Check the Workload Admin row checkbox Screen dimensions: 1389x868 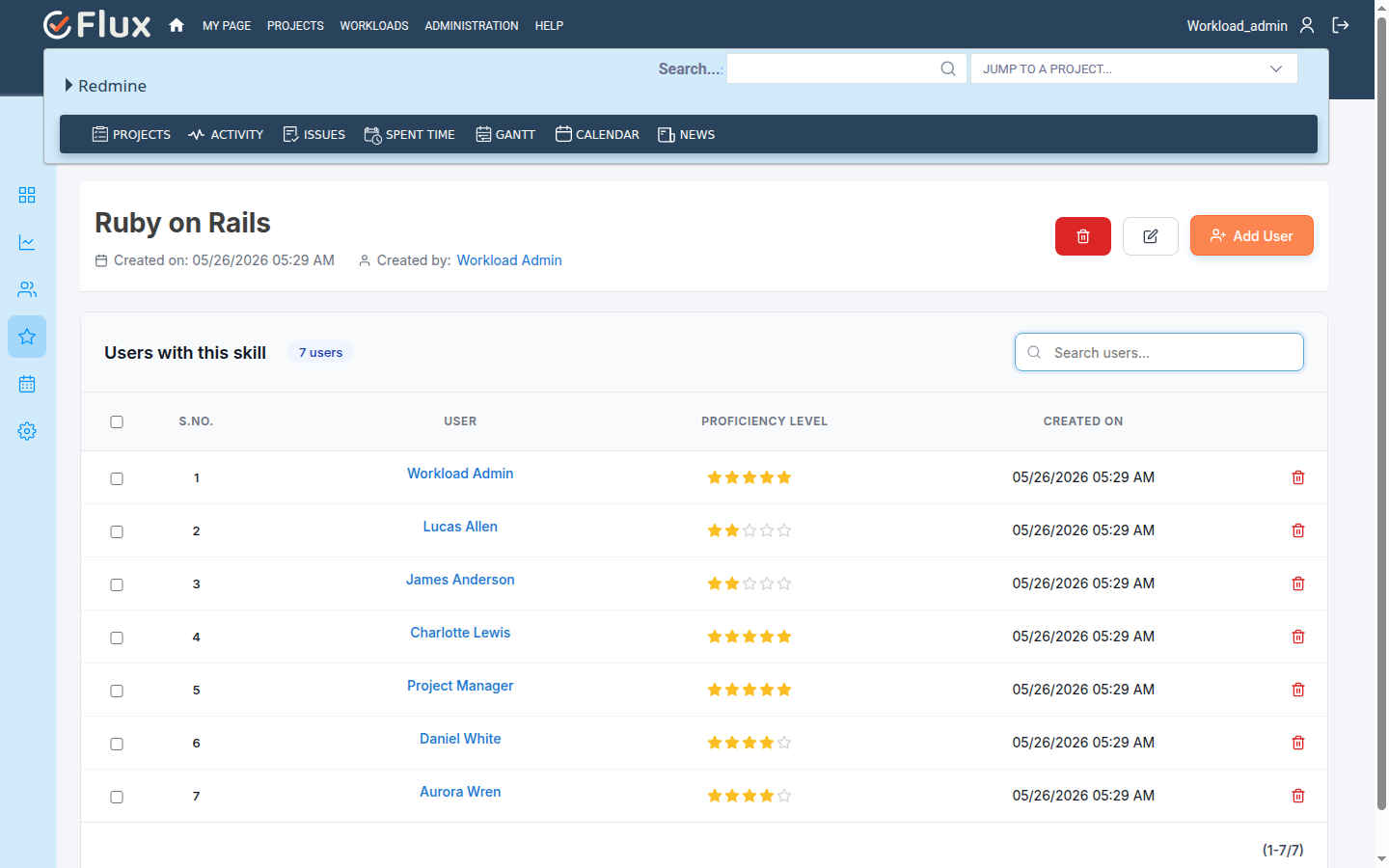point(117,478)
